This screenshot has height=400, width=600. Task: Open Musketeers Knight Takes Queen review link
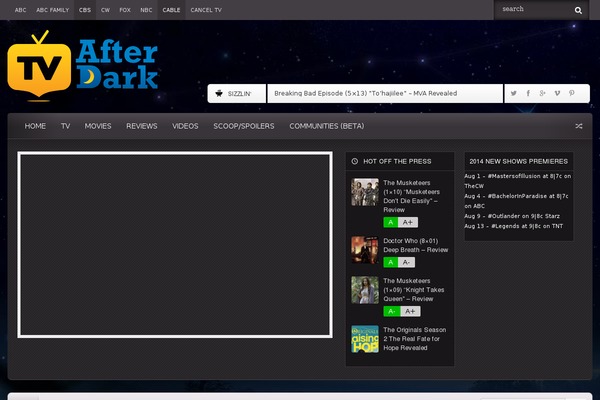414,289
